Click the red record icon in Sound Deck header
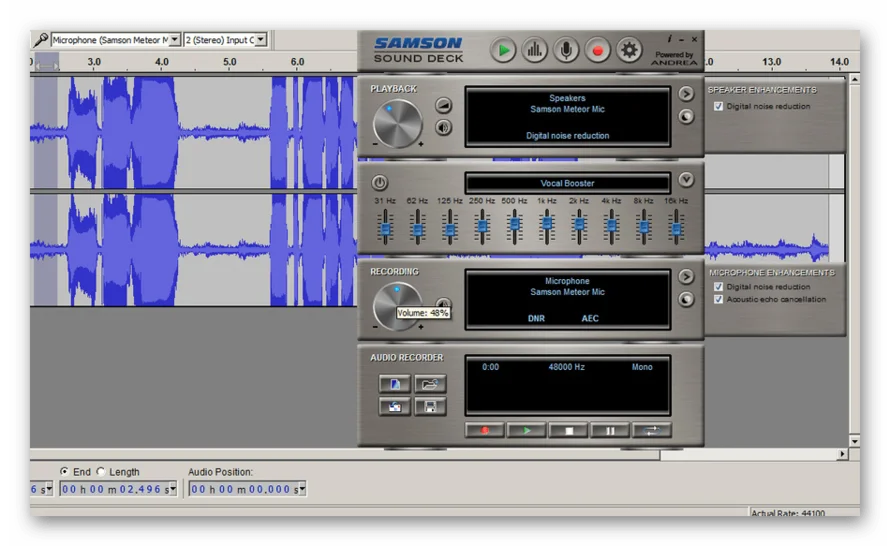Screen dimensions: 890x546 tap(597, 51)
